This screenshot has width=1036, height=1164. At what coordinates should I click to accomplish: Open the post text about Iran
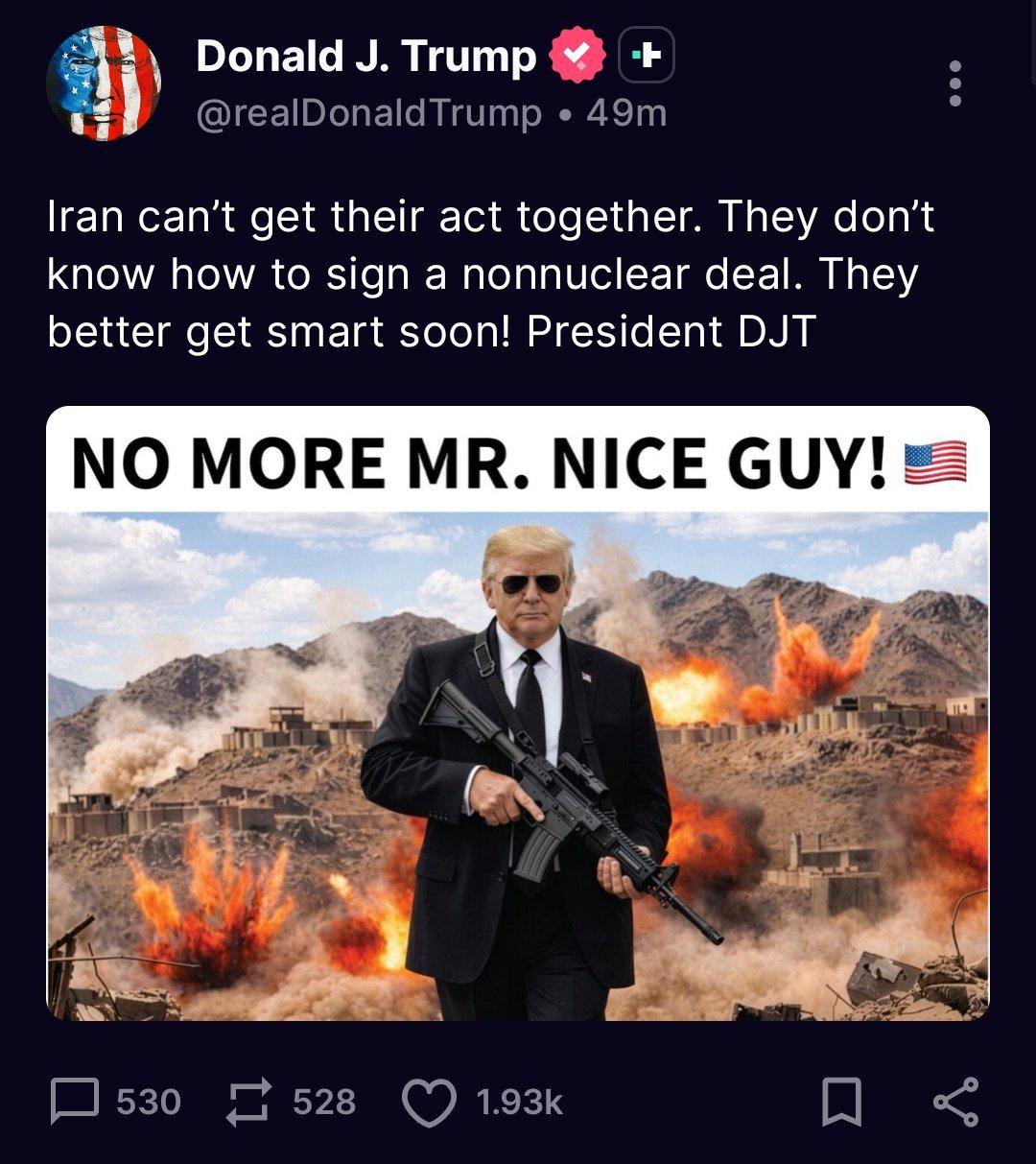coord(490,274)
